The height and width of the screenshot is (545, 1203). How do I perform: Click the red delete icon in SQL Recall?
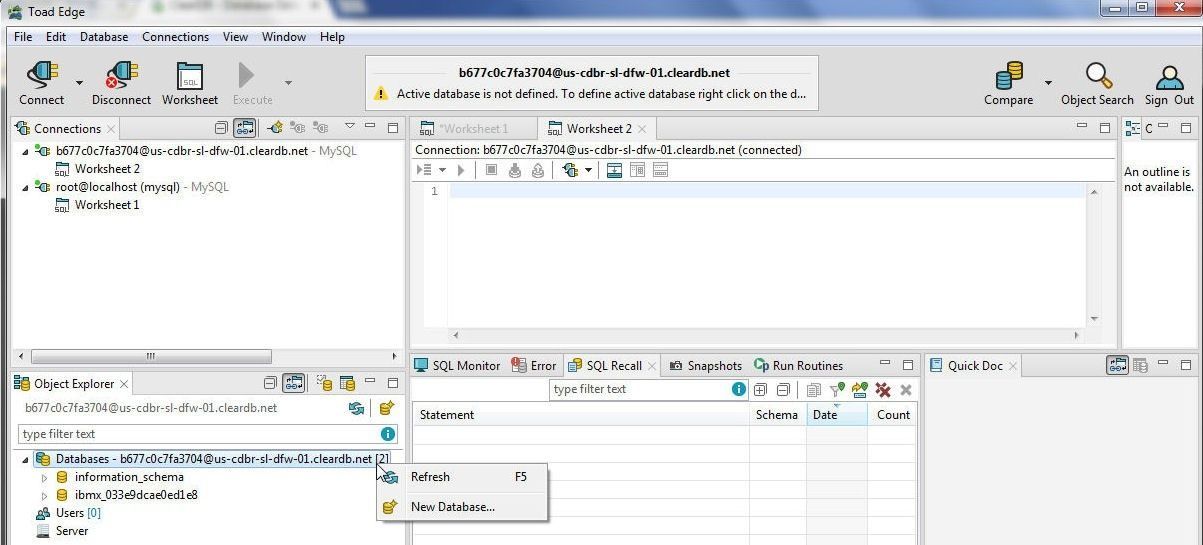click(x=883, y=390)
